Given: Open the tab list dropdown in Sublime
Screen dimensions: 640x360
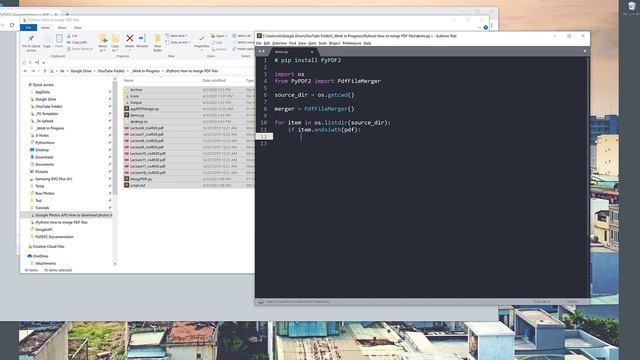Looking at the screenshot, I should [x=585, y=51].
